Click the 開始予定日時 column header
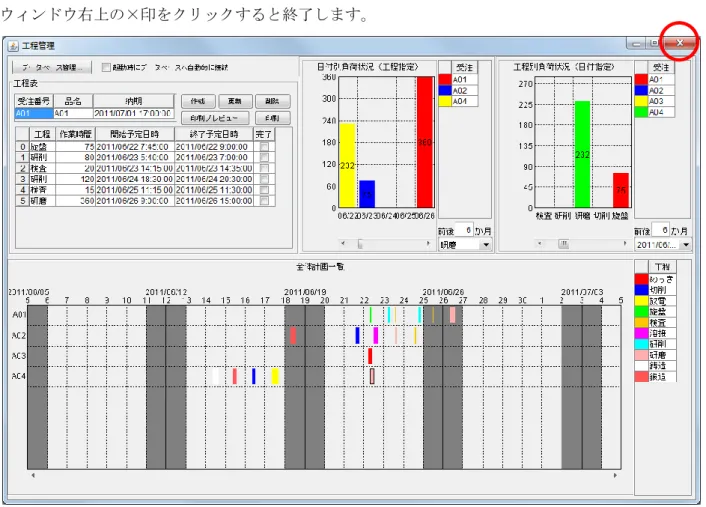Viewport: 706px width, 507px height. [x=135, y=134]
